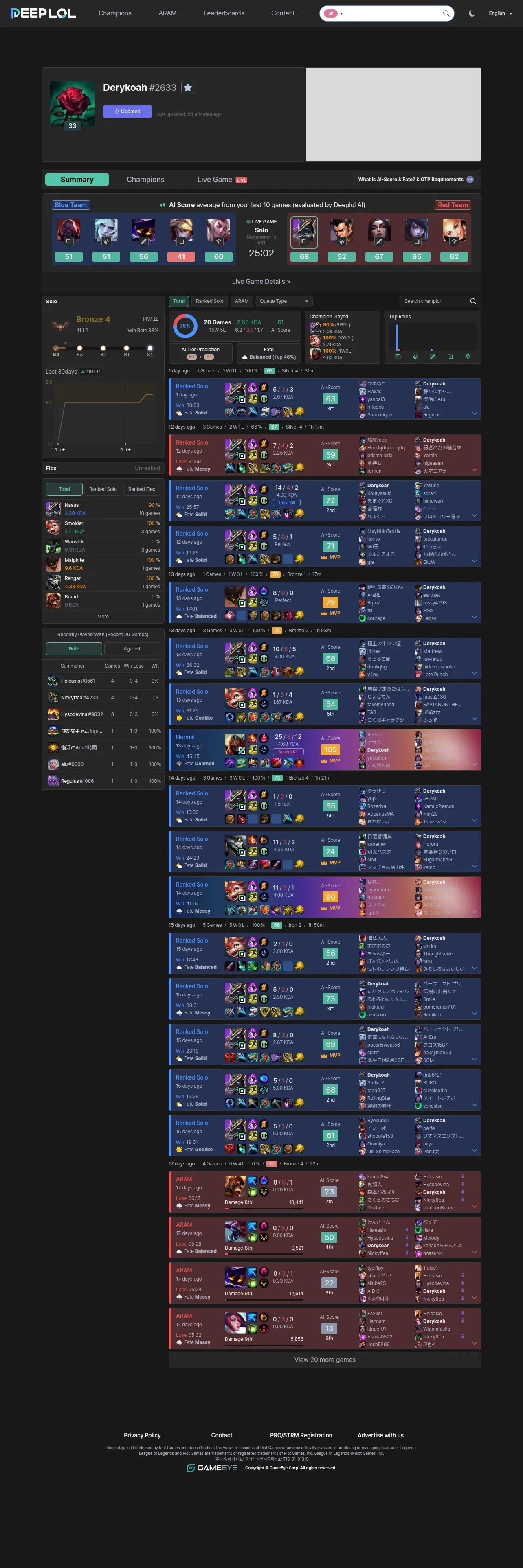Screen dimensions: 523x1568
Task: Open the English language dropdown
Action: click(x=501, y=13)
